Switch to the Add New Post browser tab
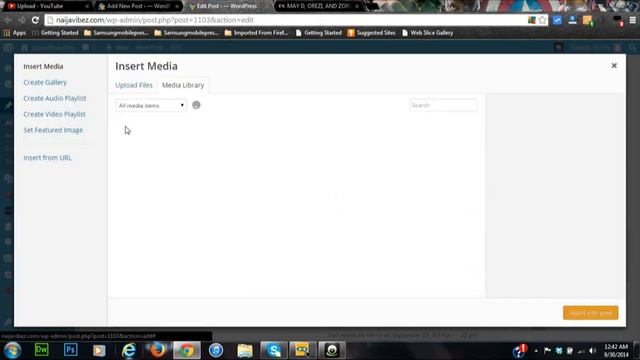Image resolution: width=640 pixels, height=360 pixels. (138, 6)
